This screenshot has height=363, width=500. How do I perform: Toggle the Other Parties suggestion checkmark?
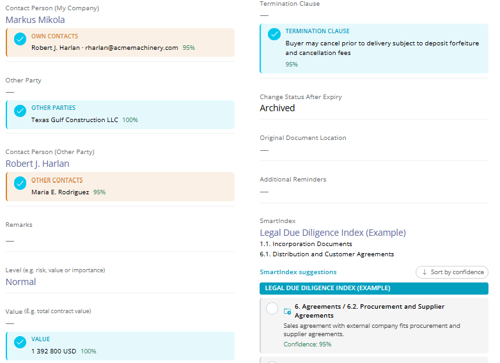click(x=20, y=111)
